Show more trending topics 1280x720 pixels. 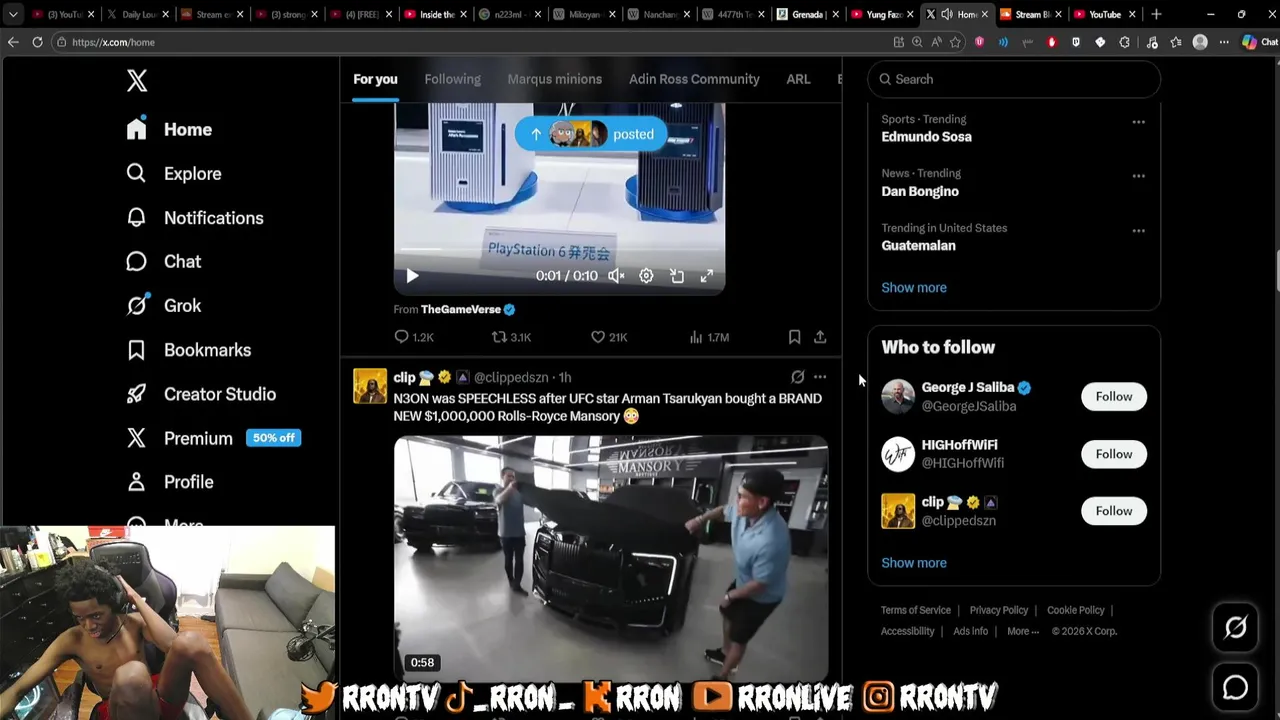[x=913, y=288]
